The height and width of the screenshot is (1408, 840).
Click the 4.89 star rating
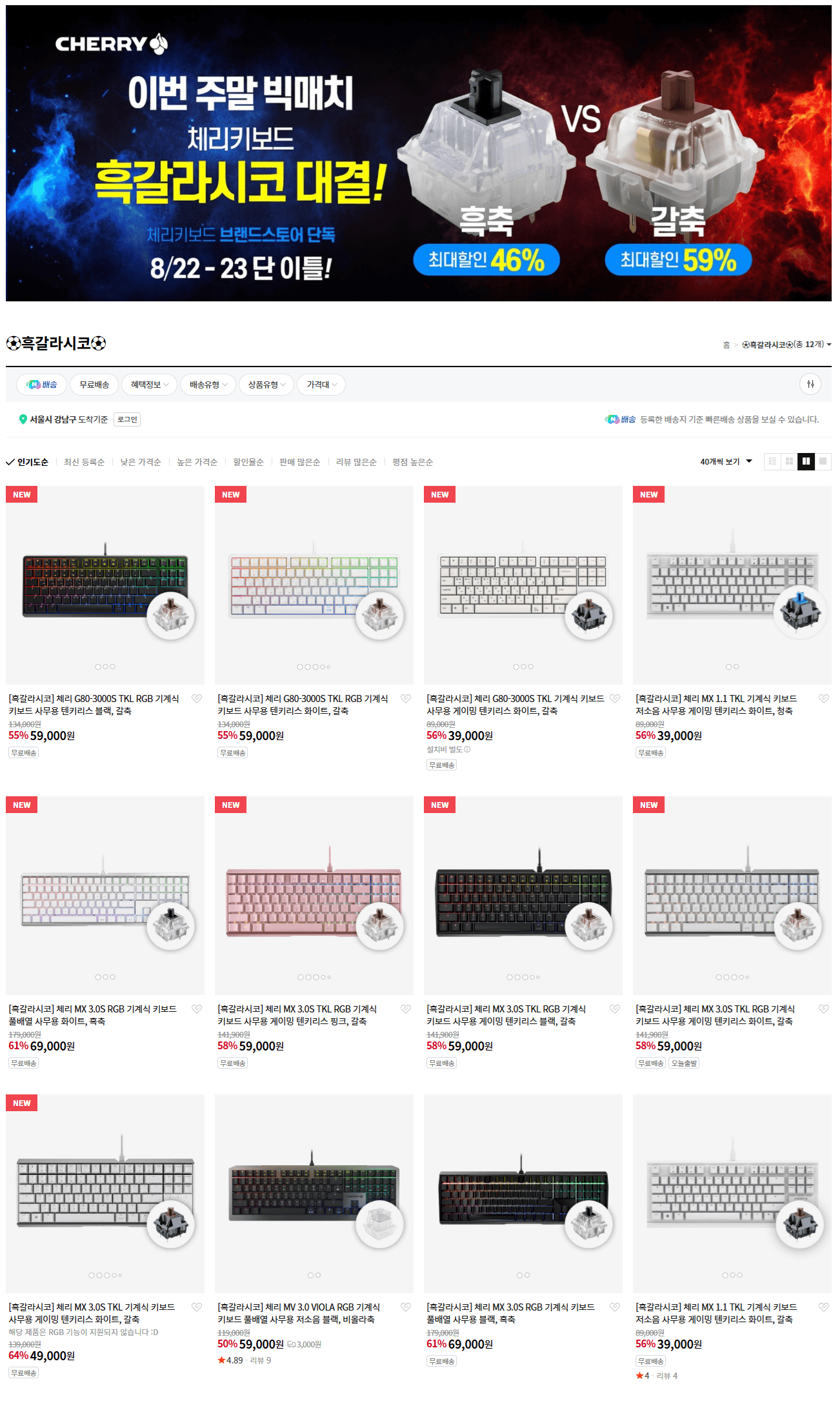point(230,1360)
